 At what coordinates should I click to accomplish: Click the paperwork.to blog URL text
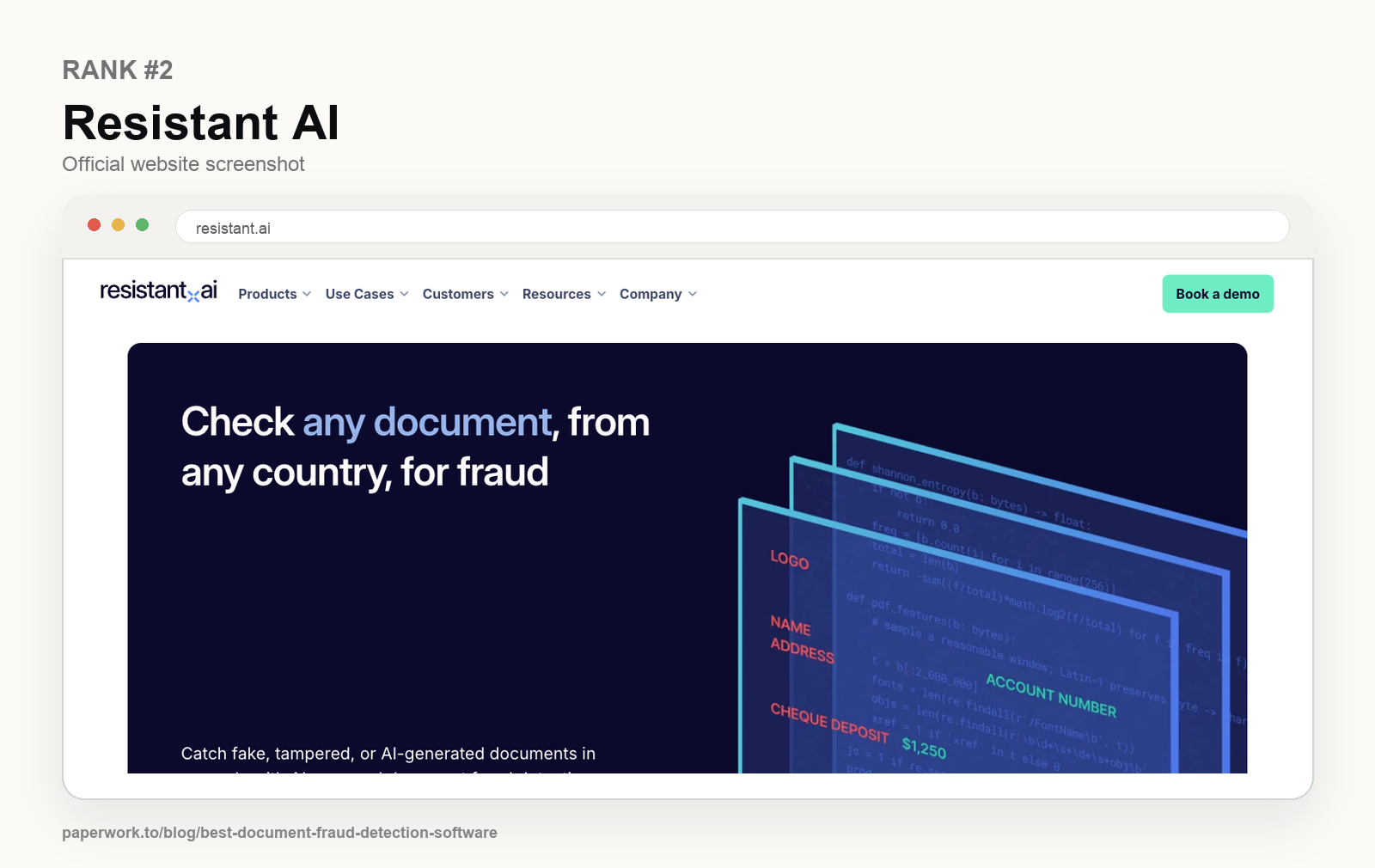click(279, 833)
